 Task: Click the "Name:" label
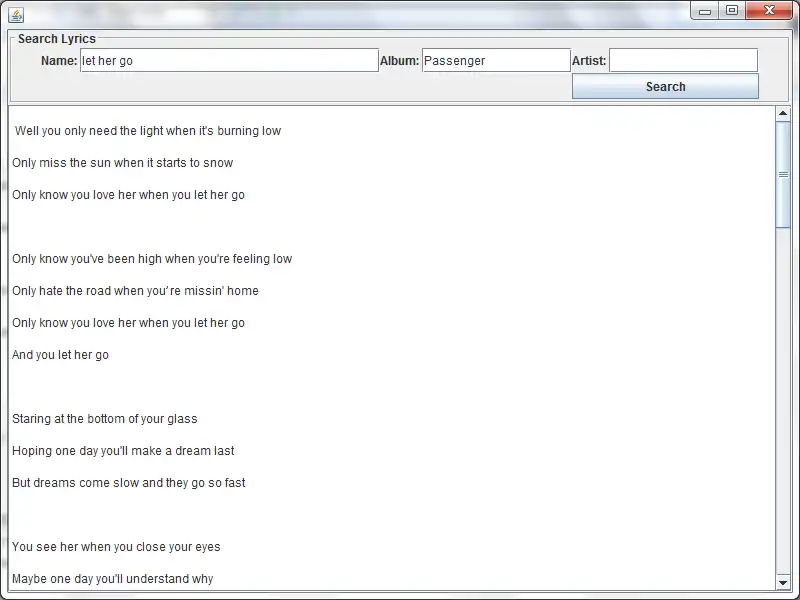pyautogui.click(x=59, y=61)
